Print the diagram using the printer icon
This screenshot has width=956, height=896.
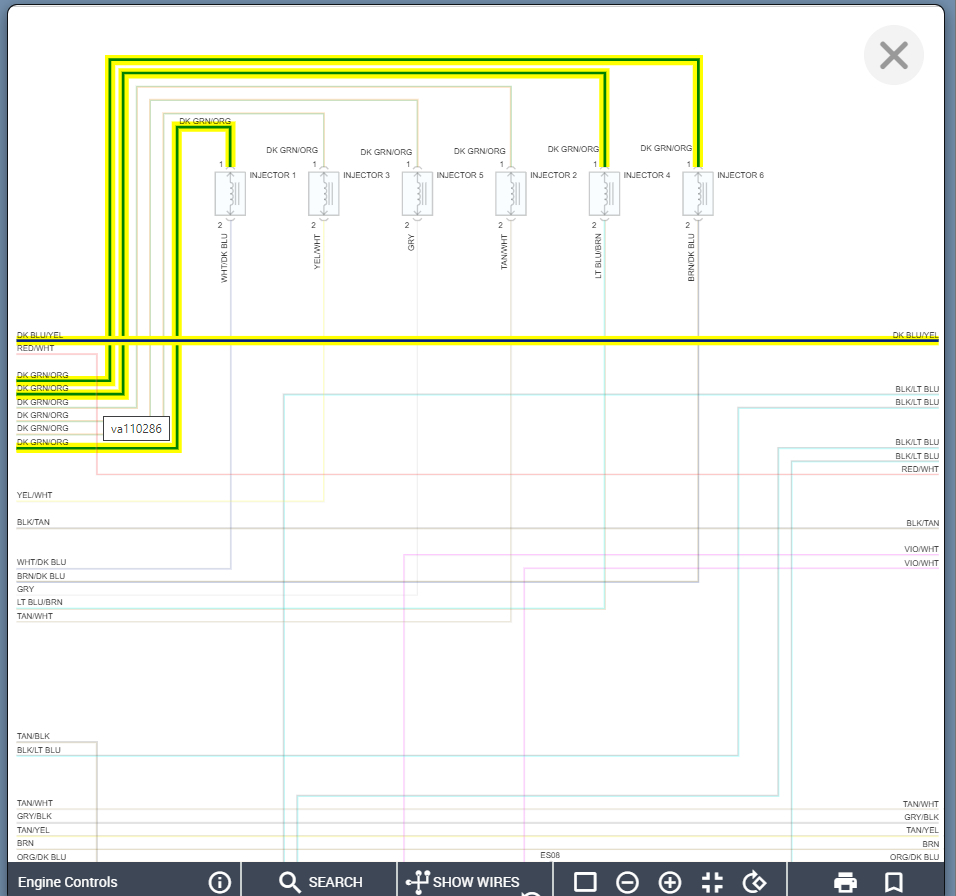[x=845, y=882]
